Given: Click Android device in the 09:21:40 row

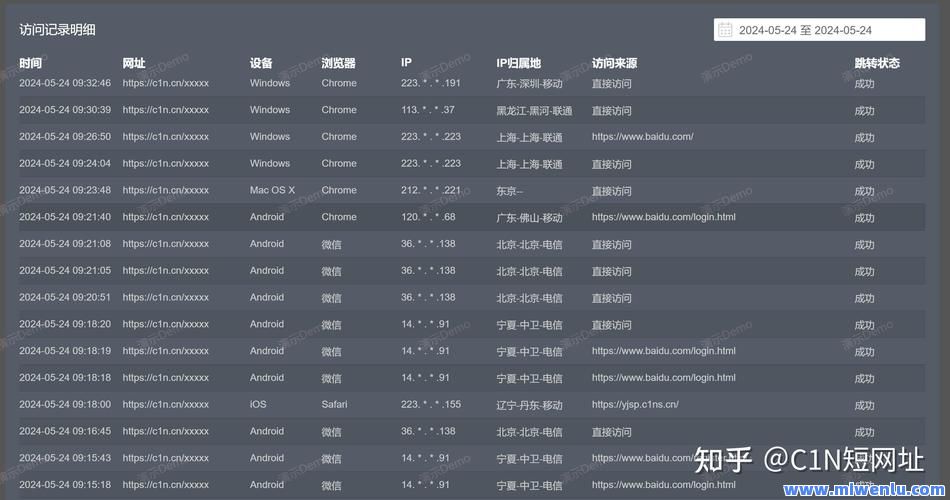Looking at the screenshot, I should point(267,216).
